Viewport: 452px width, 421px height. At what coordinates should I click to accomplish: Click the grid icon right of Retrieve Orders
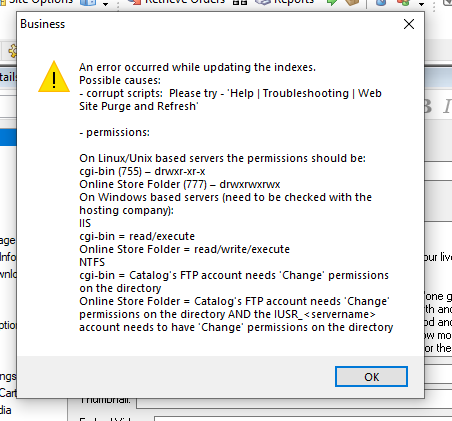click(240, 2)
